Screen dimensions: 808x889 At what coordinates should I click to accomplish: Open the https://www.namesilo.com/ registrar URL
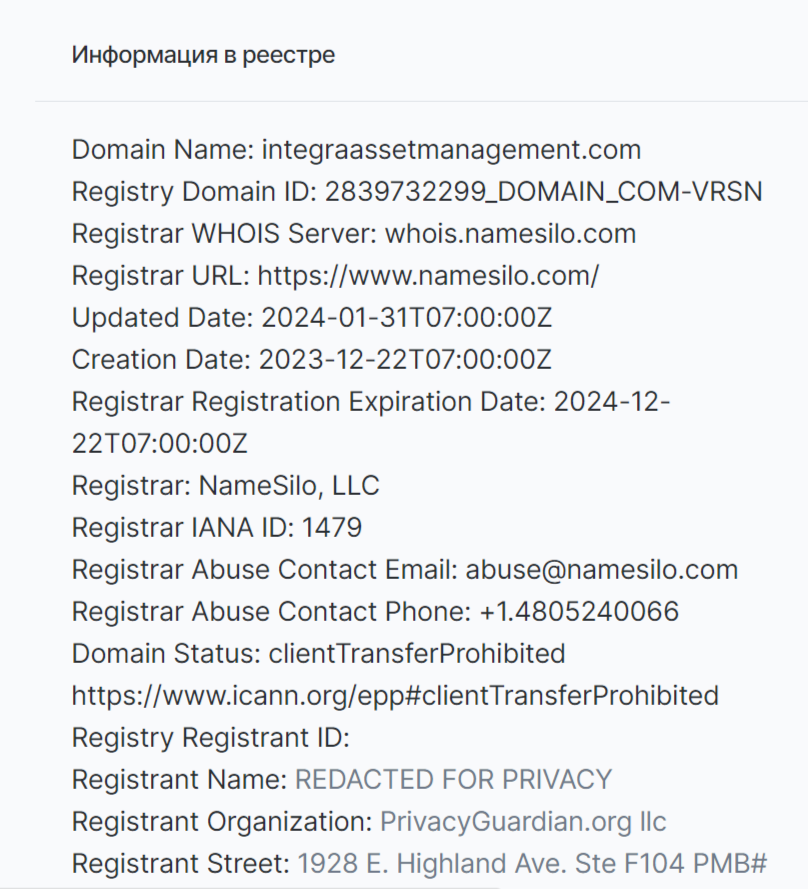coord(428,276)
